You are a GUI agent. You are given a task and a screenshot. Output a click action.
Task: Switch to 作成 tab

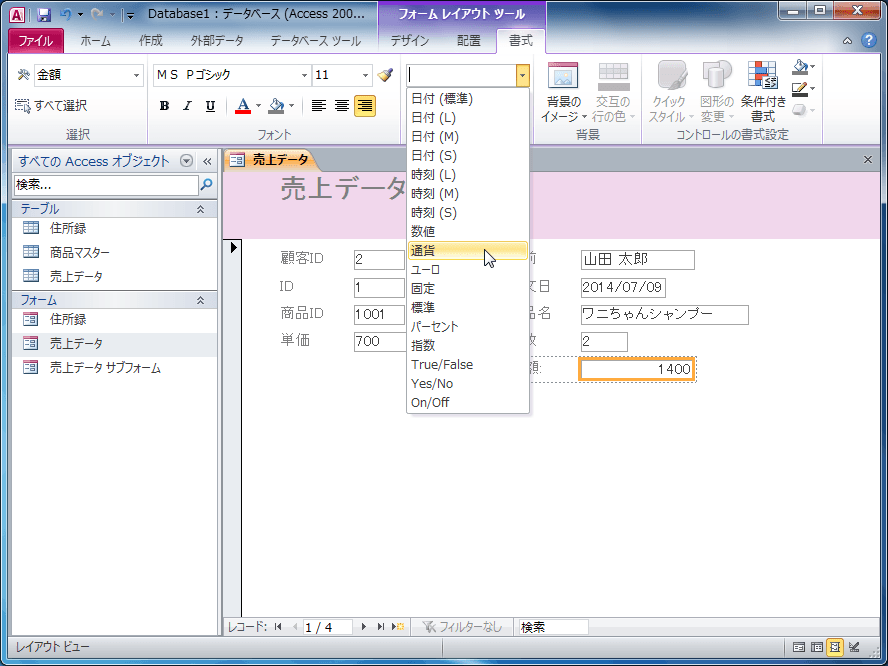pyautogui.click(x=151, y=41)
